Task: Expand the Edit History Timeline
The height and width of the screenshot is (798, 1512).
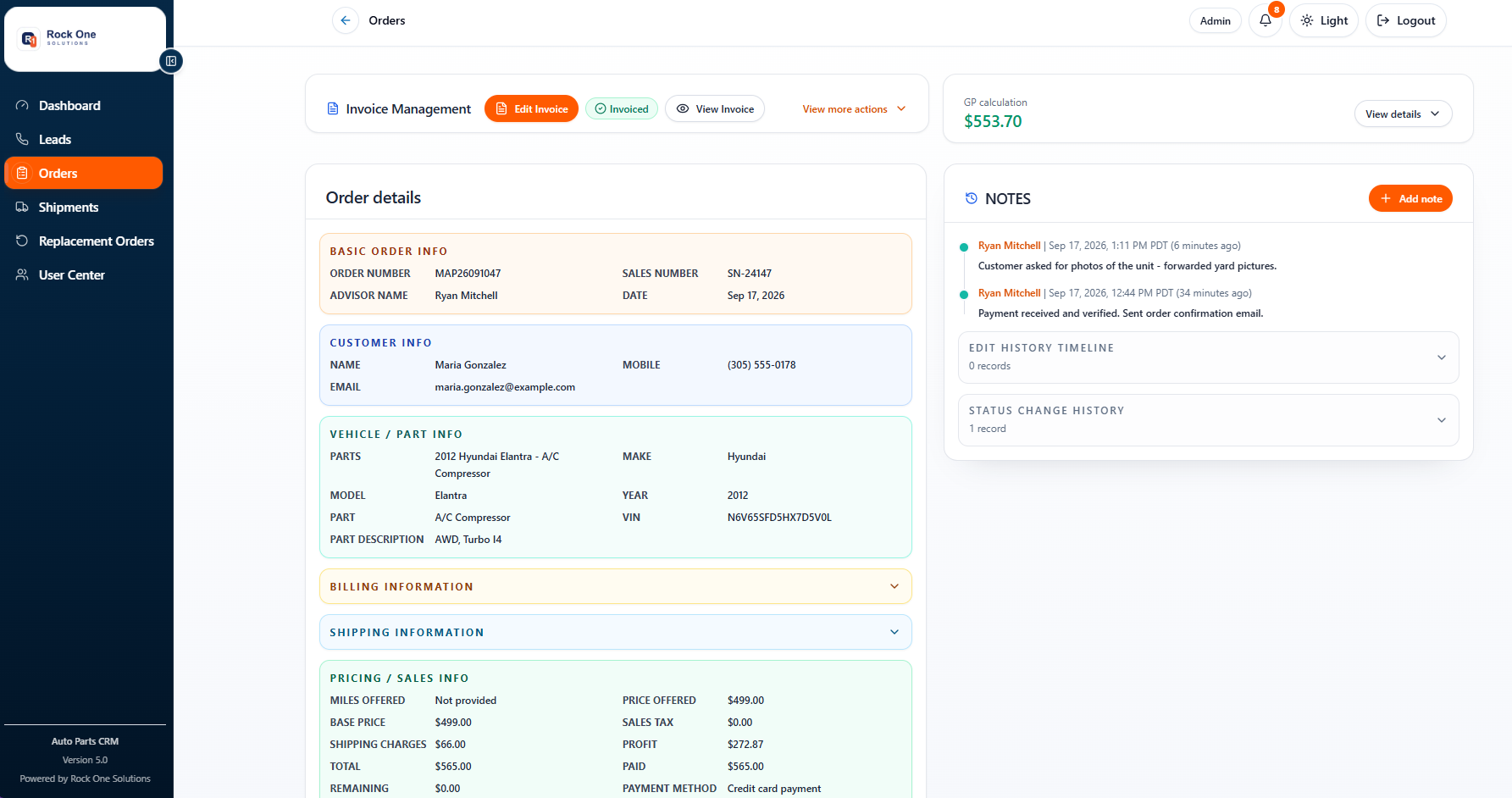Action: point(1209,357)
